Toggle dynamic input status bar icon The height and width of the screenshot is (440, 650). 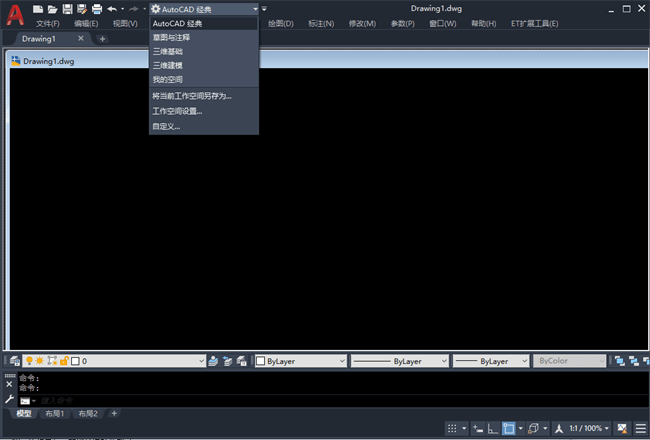pyautogui.click(x=478, y=428)
